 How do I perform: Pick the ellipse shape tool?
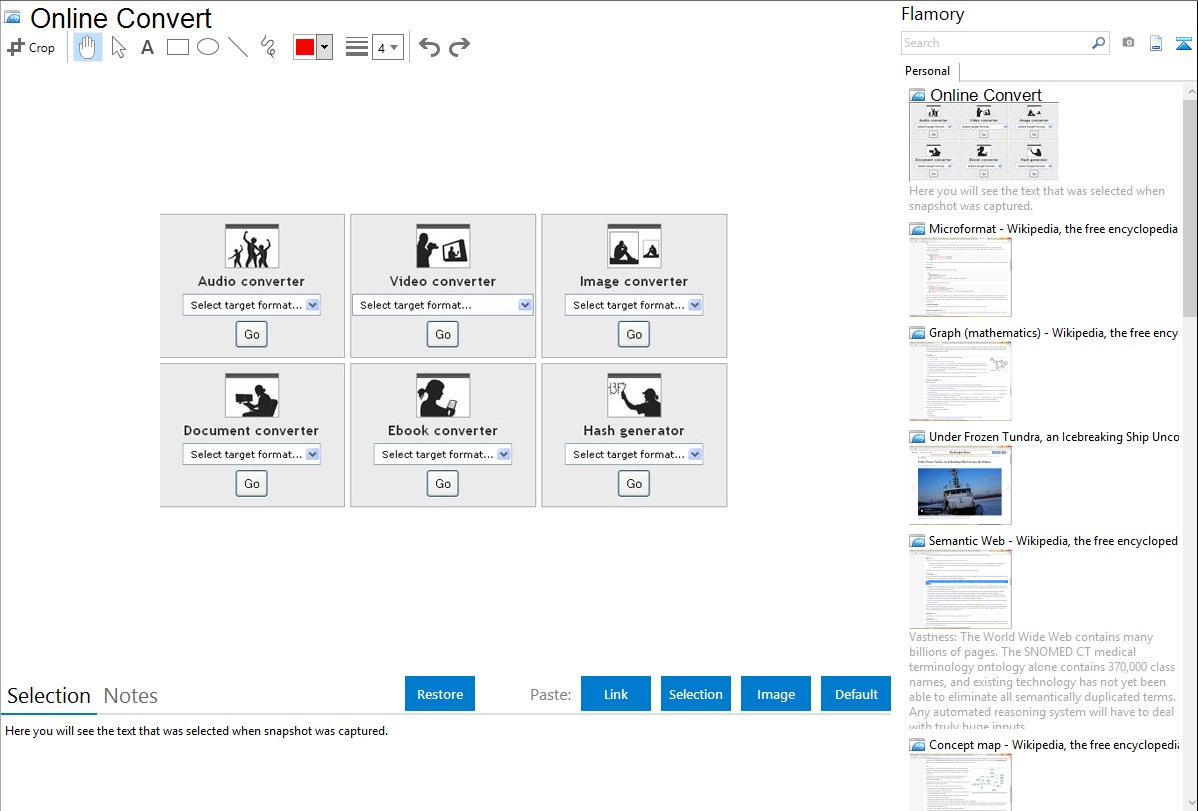click(208, 47)
